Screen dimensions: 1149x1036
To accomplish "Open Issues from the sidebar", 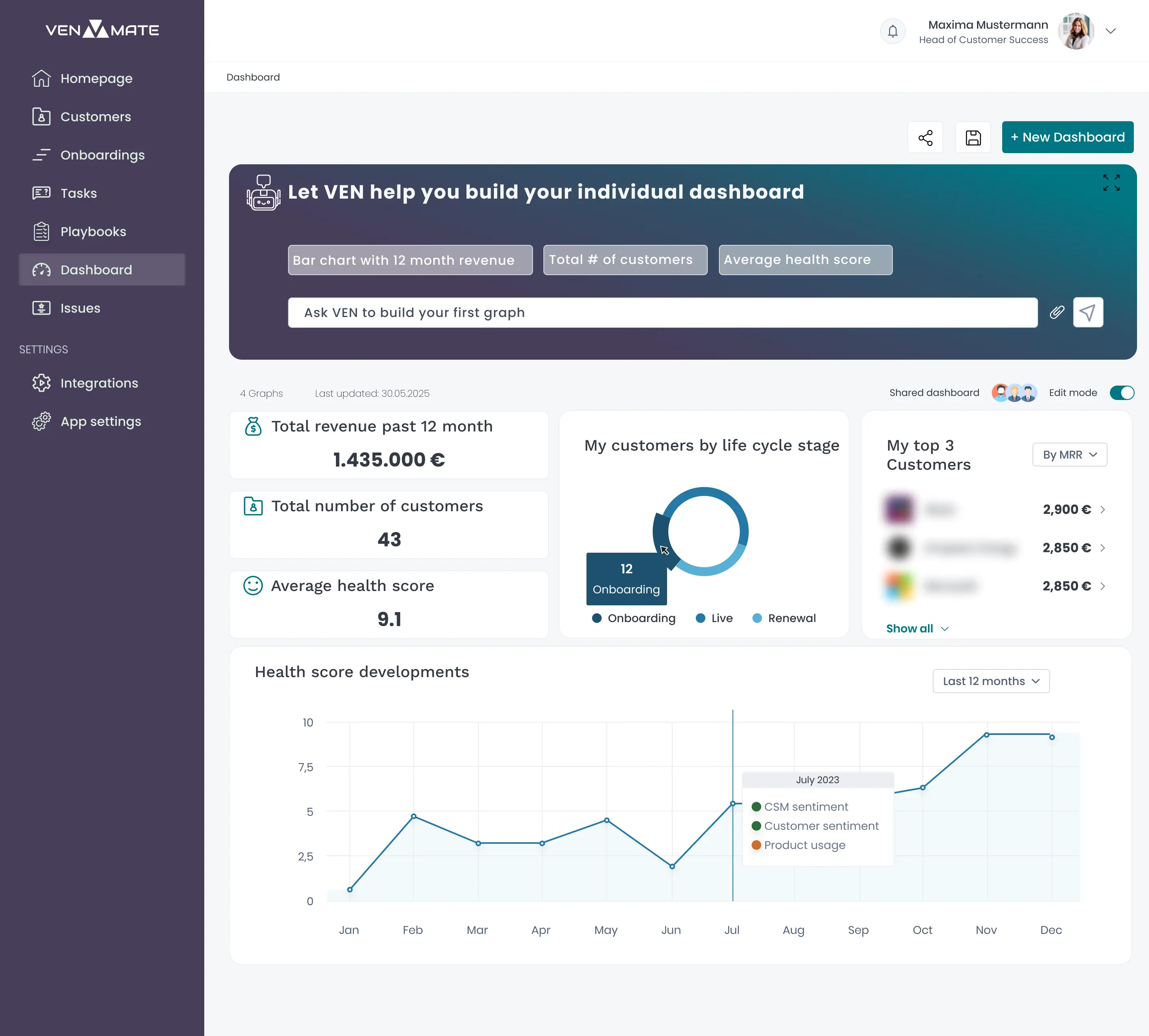I will (80, 308).
